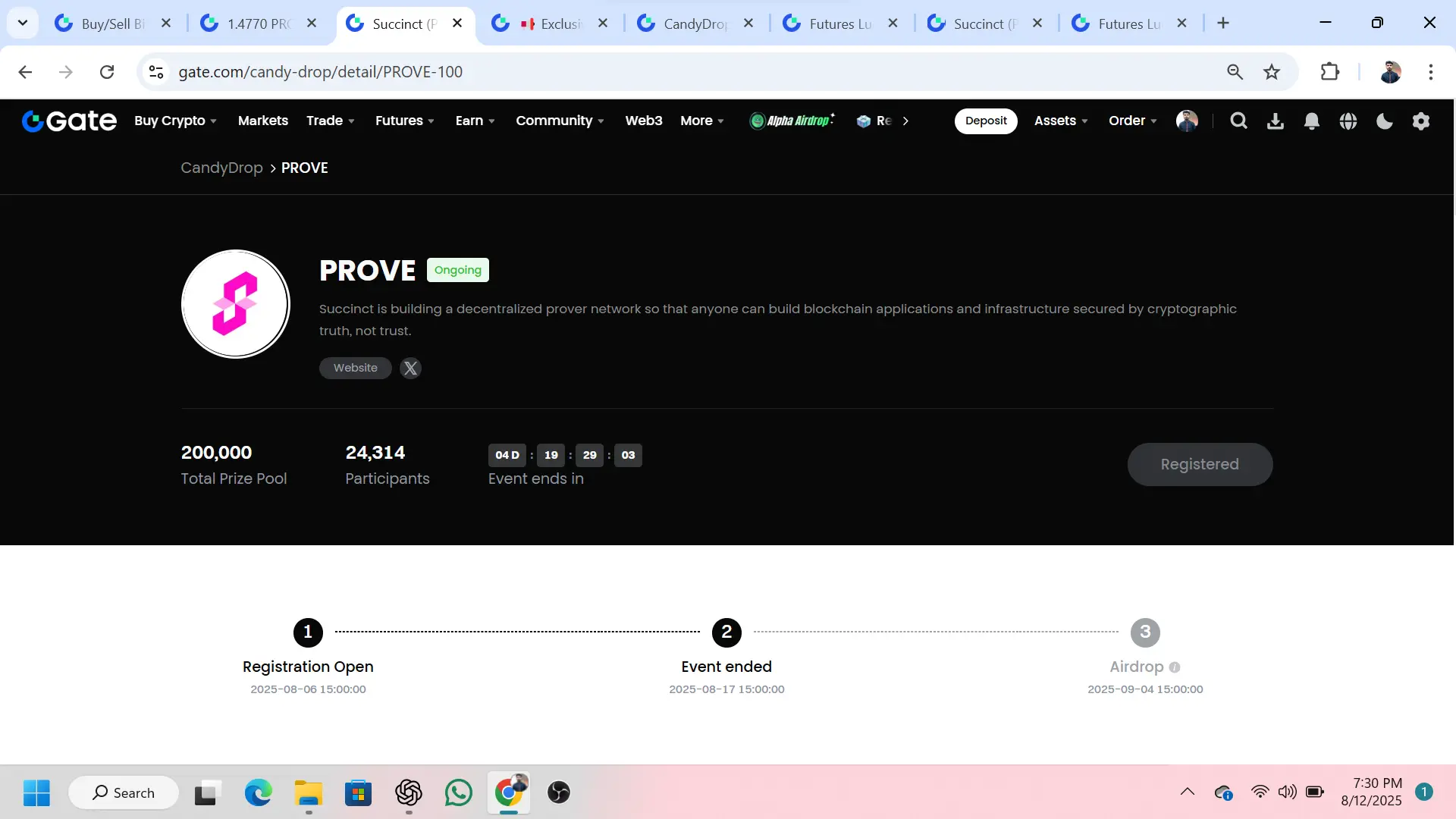Image resolution: width=1456 pixels, height=819 pixels.
Task: Open the PROVE Website link
Action: tap(355, 368)
